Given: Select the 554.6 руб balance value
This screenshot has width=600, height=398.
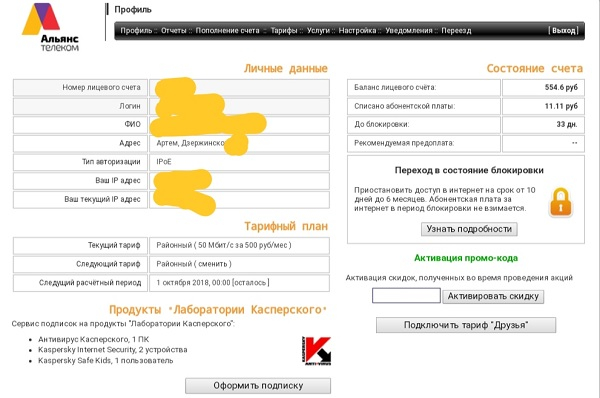Looking at the screenshot, I should click(561, 87).
